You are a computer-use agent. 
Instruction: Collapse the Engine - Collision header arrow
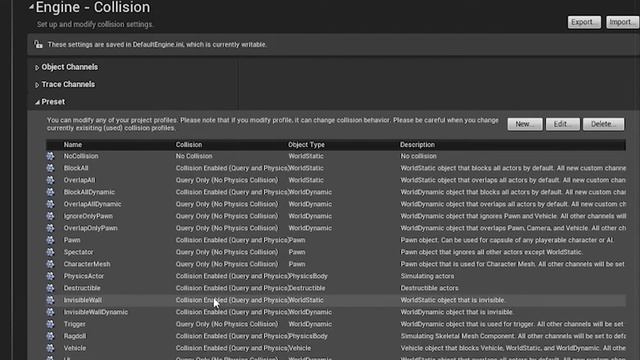tap(31, 7)
